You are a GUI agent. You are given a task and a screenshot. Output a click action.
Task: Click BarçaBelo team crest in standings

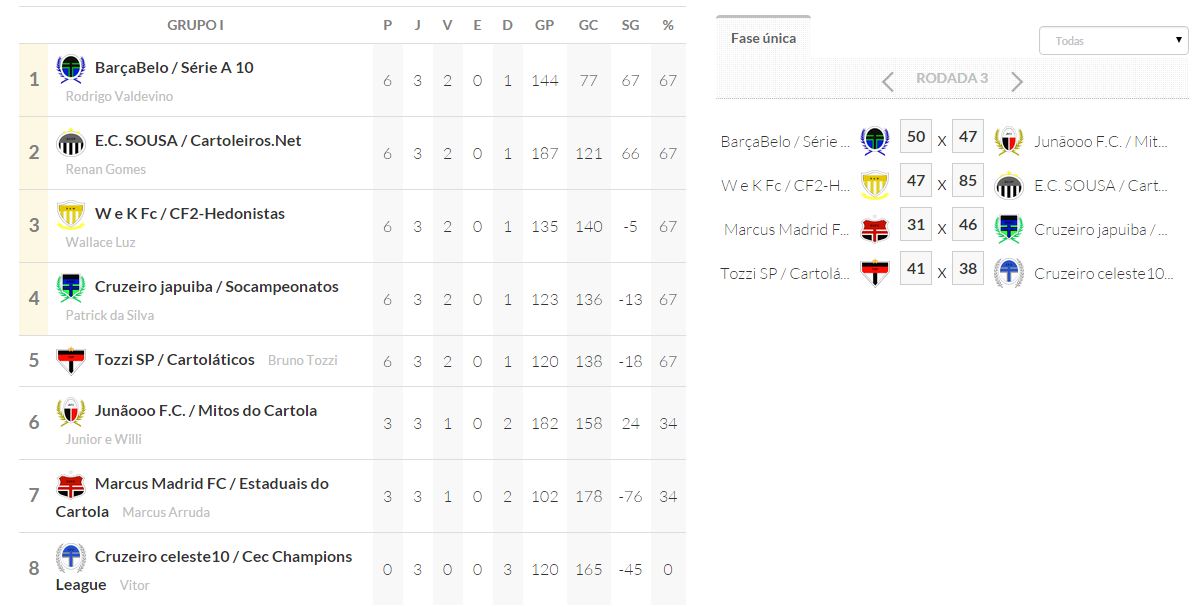click(x=71, y=69)
